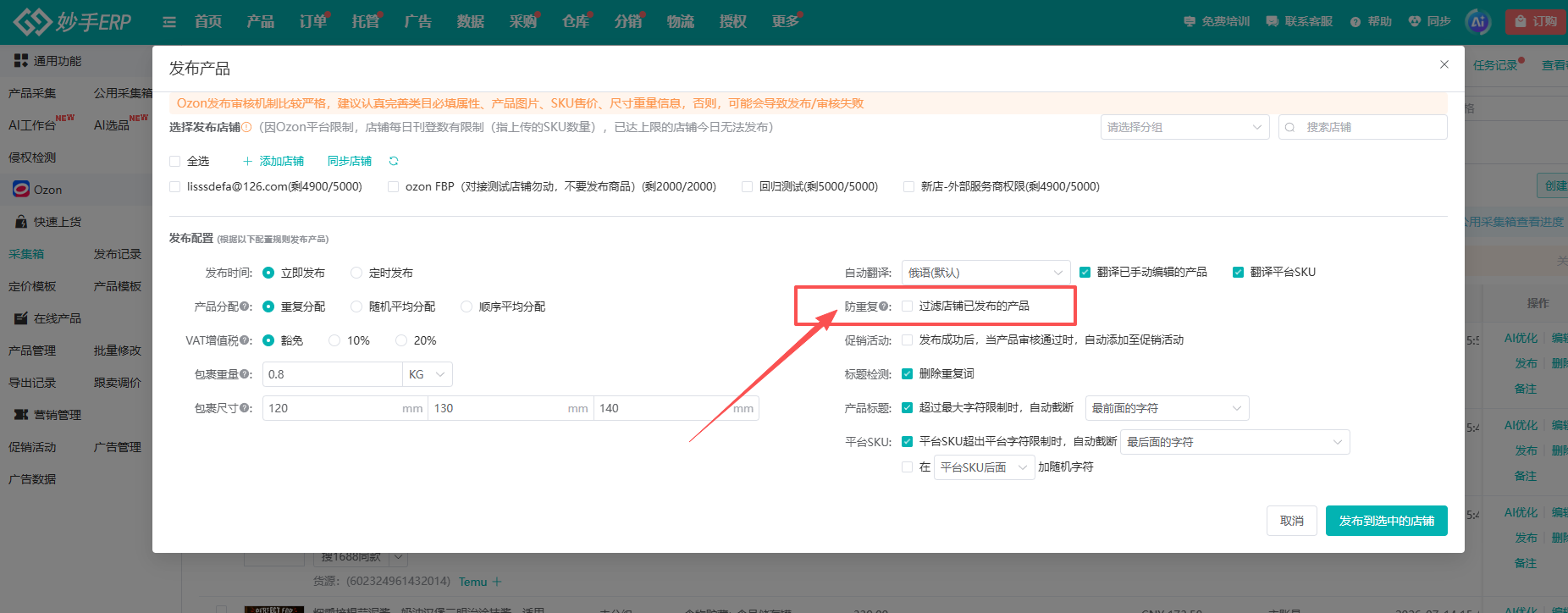Open 更多 top menu
The image size is (1568, 613).
click(x=786, y=22)
